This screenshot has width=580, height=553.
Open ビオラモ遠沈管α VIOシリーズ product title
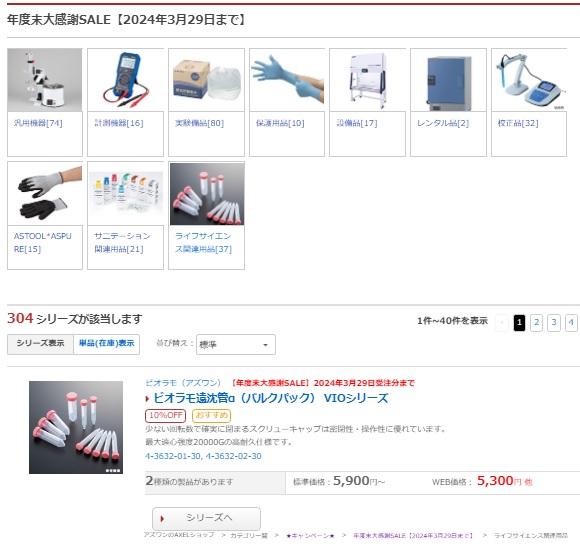(270, 398)
